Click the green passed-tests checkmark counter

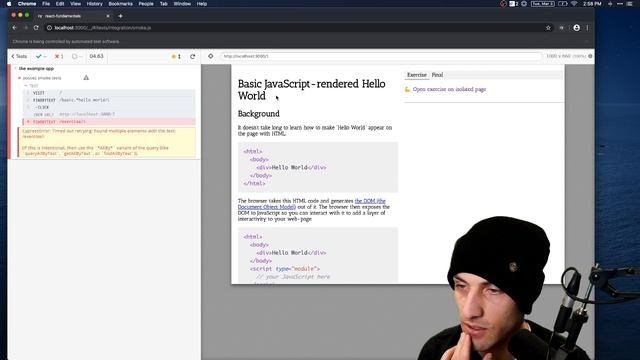pos(41,56)
